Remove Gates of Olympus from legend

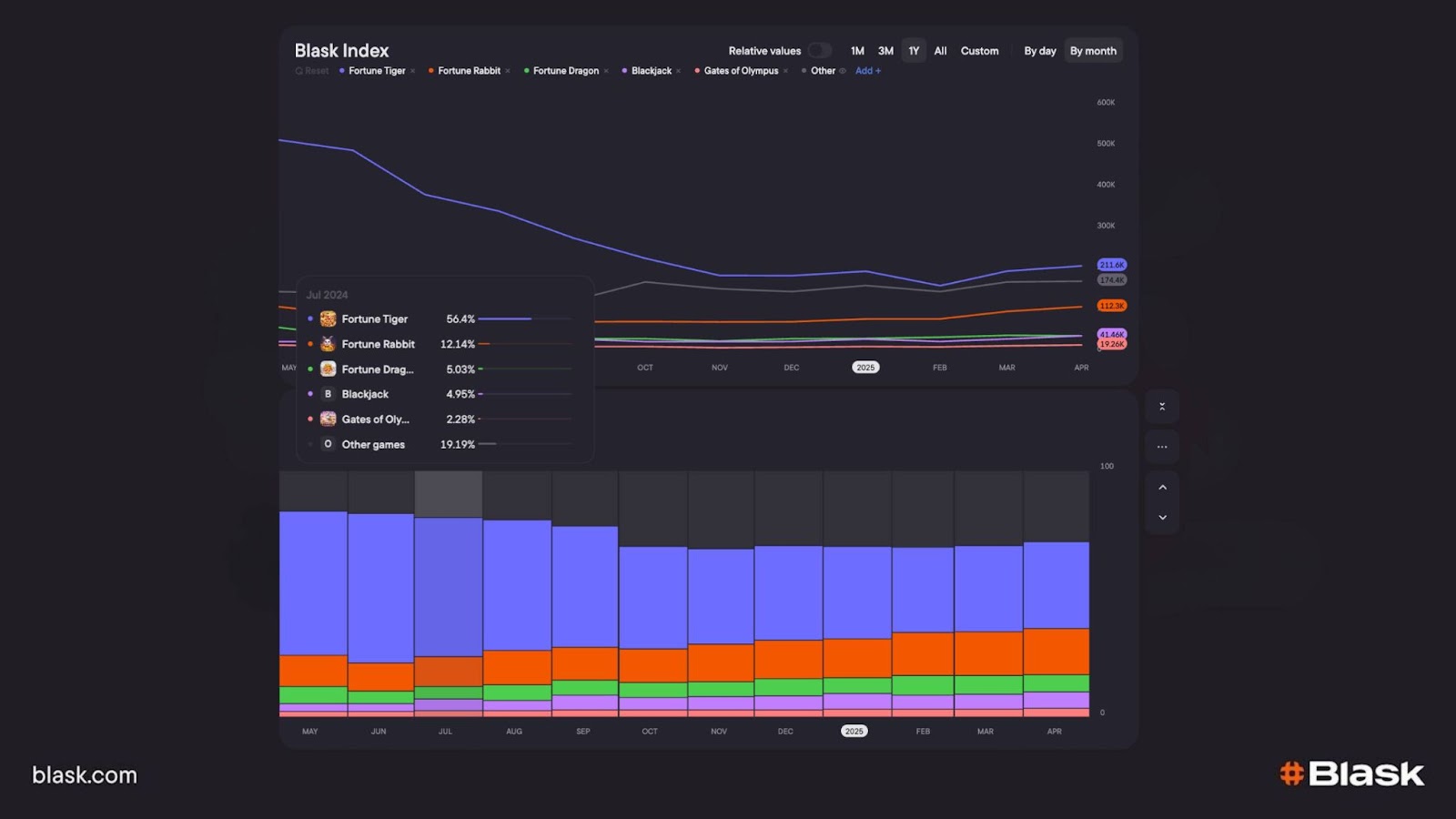[785, 71]
